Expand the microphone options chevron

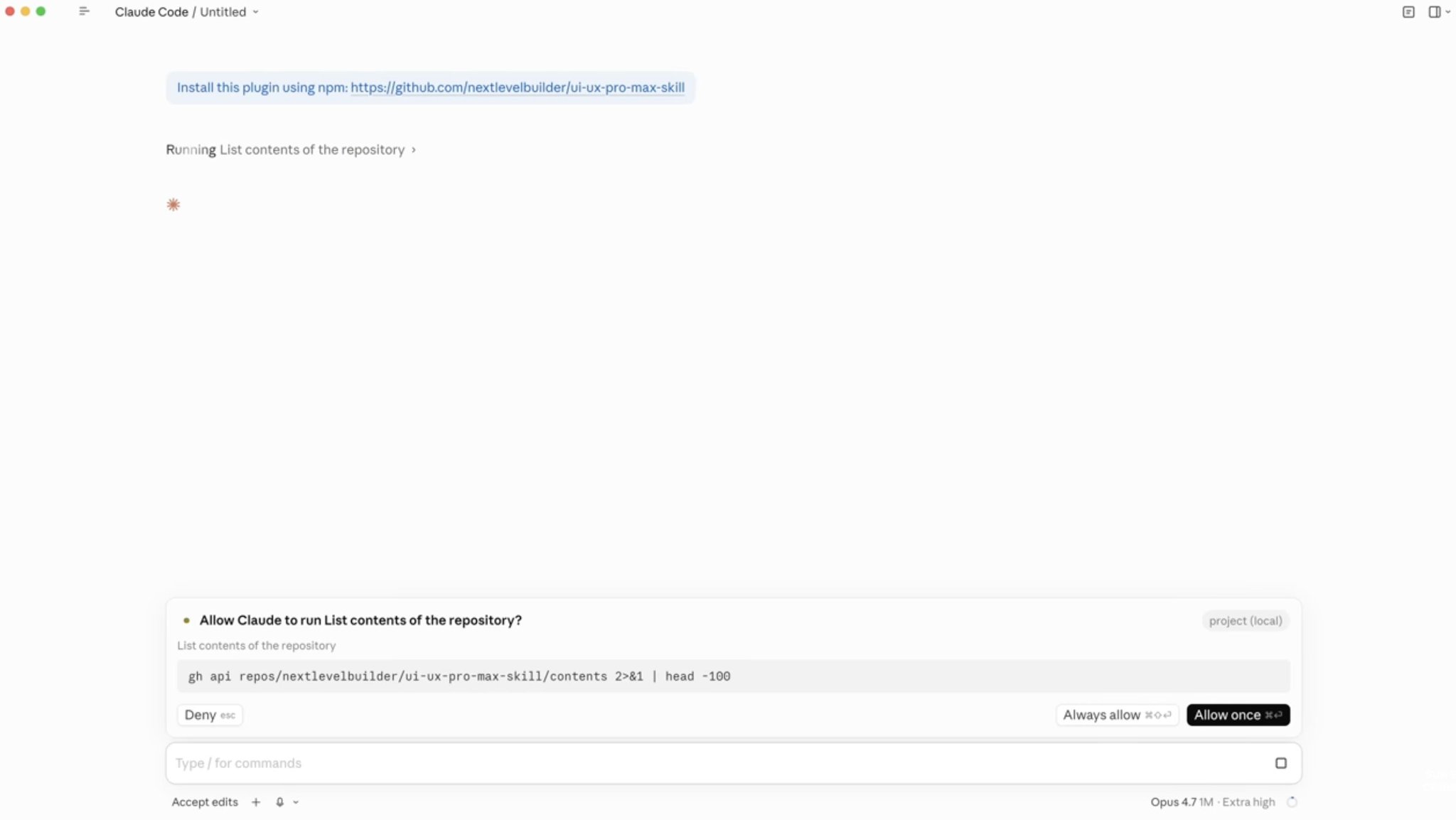coord(296,802)
